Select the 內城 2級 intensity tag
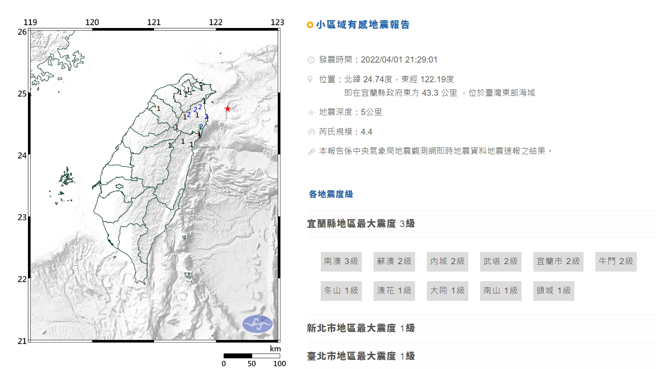The height and width of the screenshot is (369, 656). pos(447,261)
